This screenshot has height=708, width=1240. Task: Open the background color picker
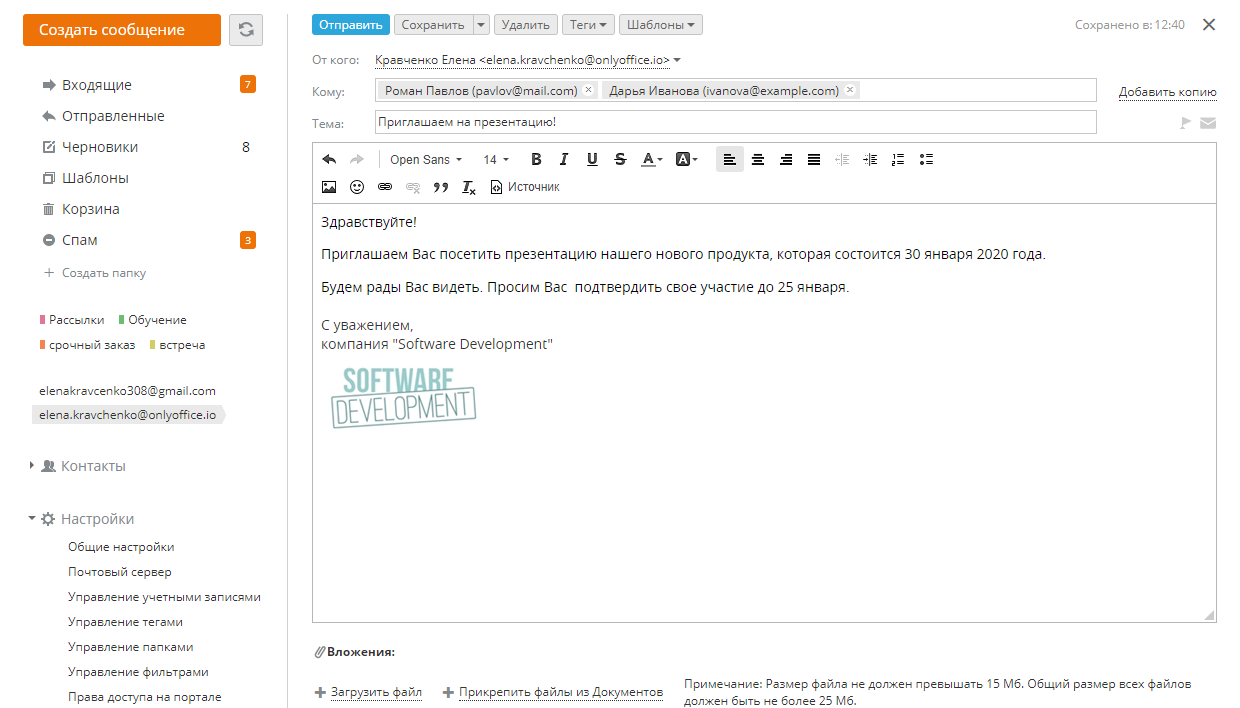point(687,159)
